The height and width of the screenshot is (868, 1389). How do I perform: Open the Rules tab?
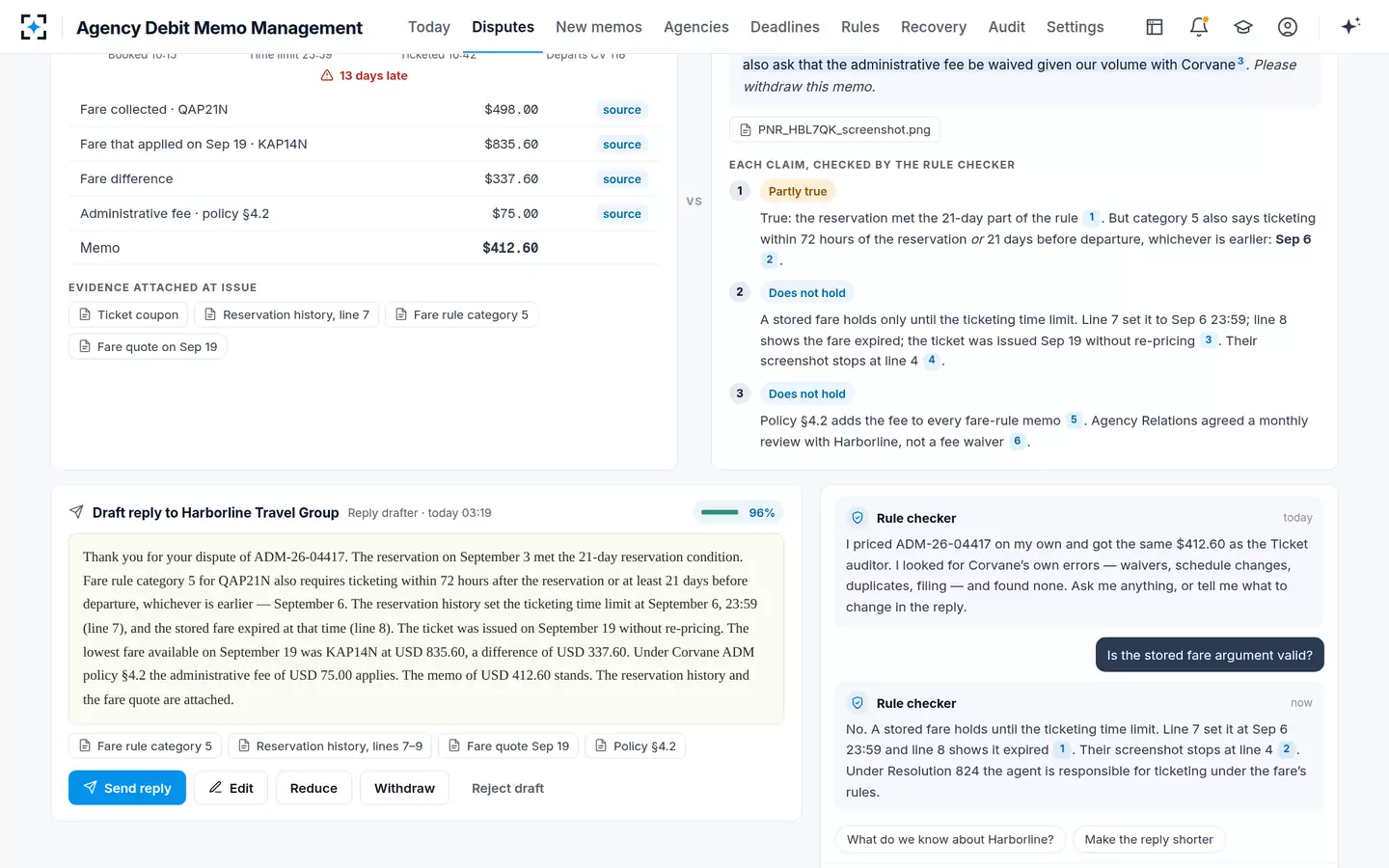pos(860,27)
